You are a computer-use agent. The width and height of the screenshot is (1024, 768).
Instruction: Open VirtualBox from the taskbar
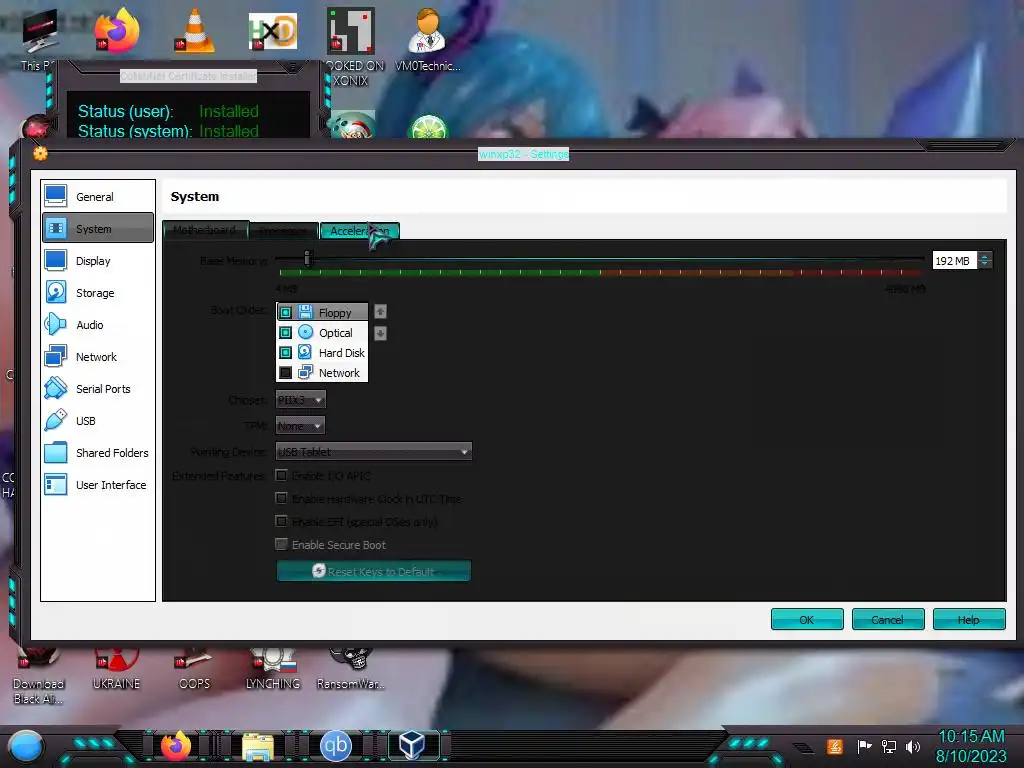pyautogui.click(x=412, y=746)
